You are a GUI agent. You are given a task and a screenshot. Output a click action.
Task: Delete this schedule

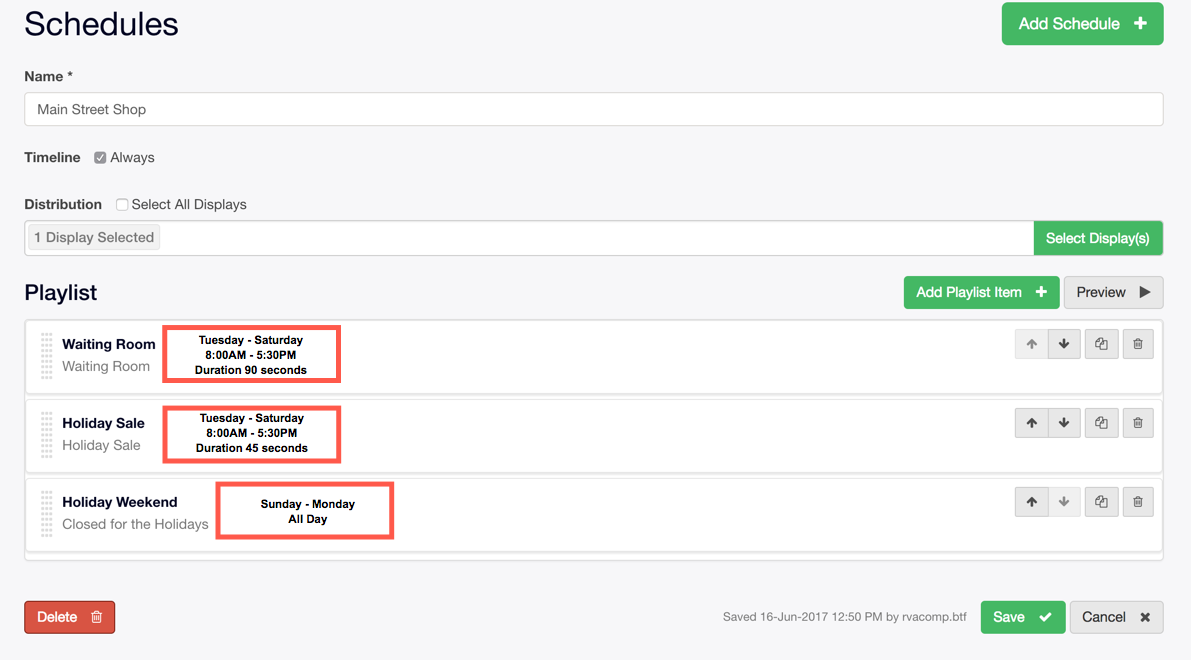[x=69, y=617]
